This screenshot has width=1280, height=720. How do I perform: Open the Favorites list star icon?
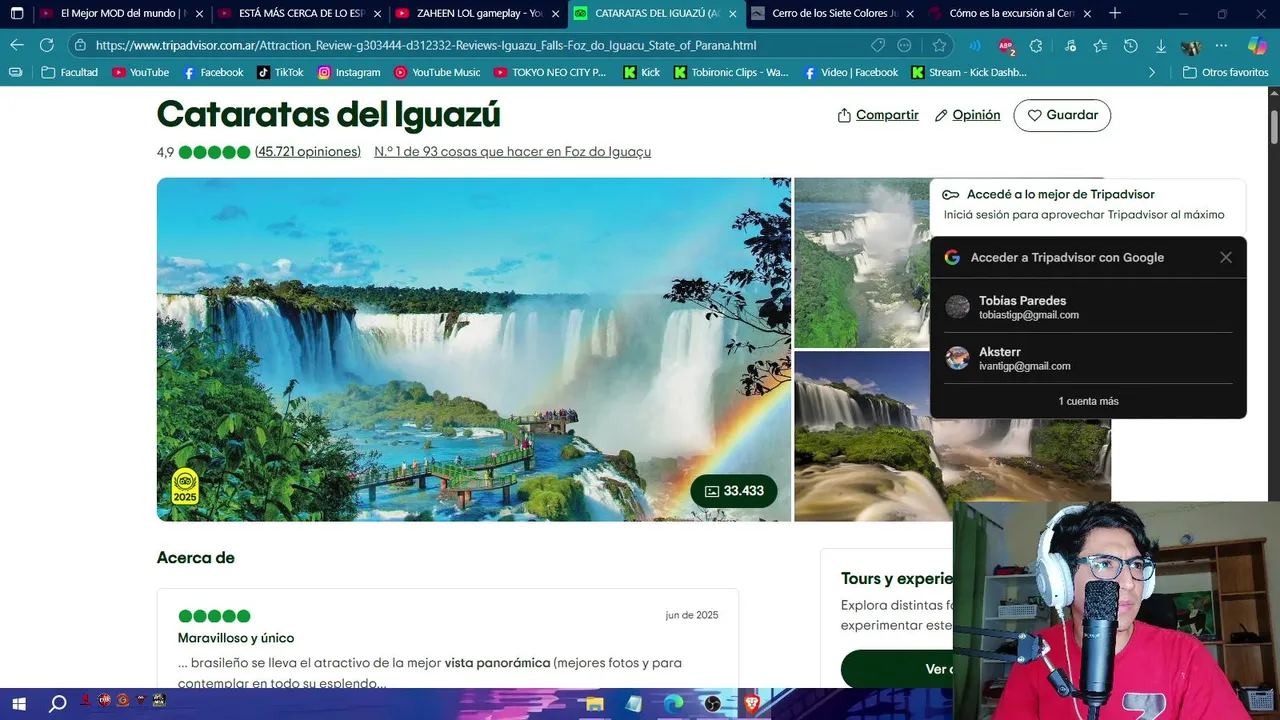(x=1100, y=46)
